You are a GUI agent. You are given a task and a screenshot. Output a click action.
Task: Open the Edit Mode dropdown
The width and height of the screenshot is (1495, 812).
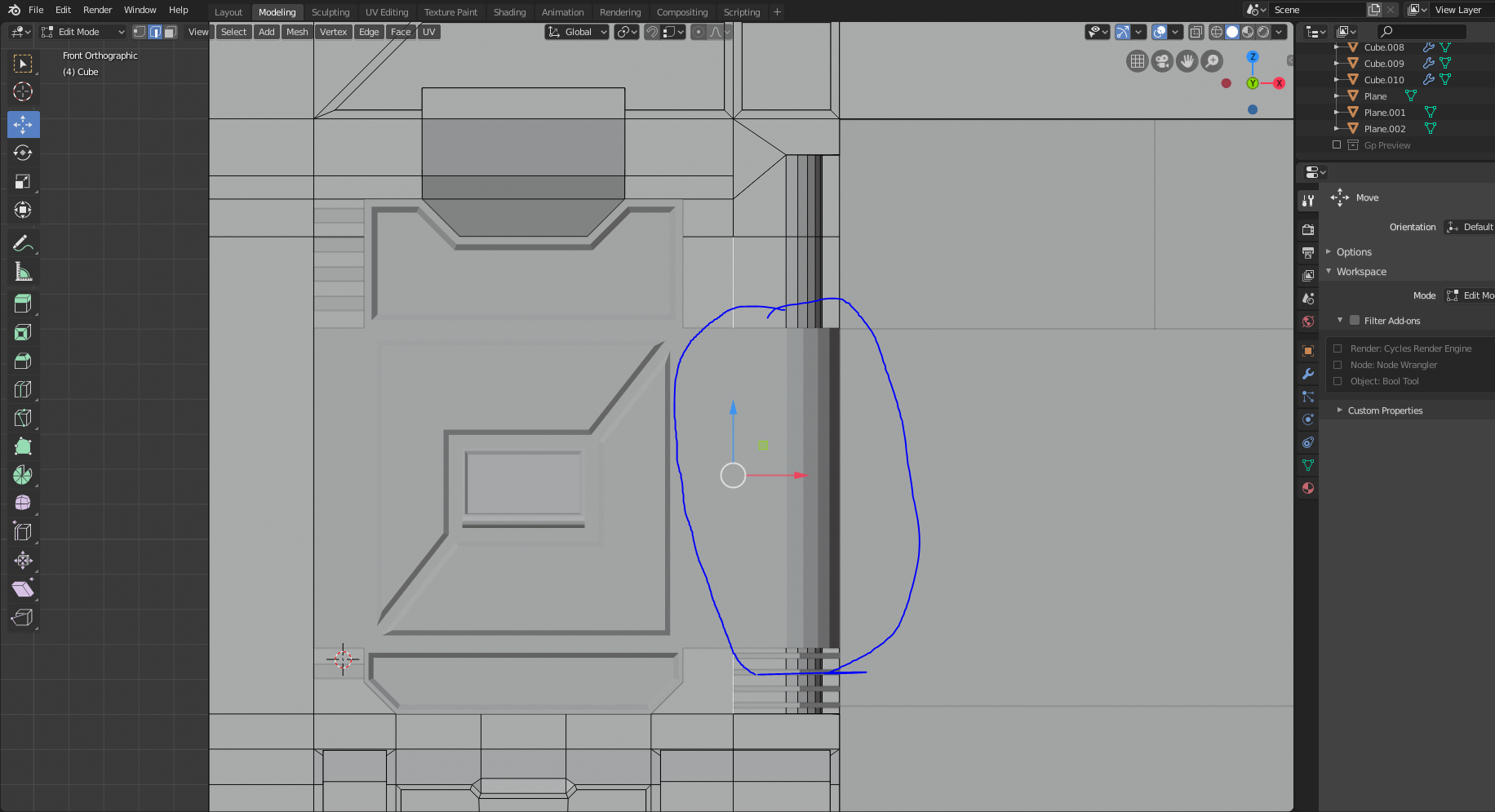pos(83,32)
